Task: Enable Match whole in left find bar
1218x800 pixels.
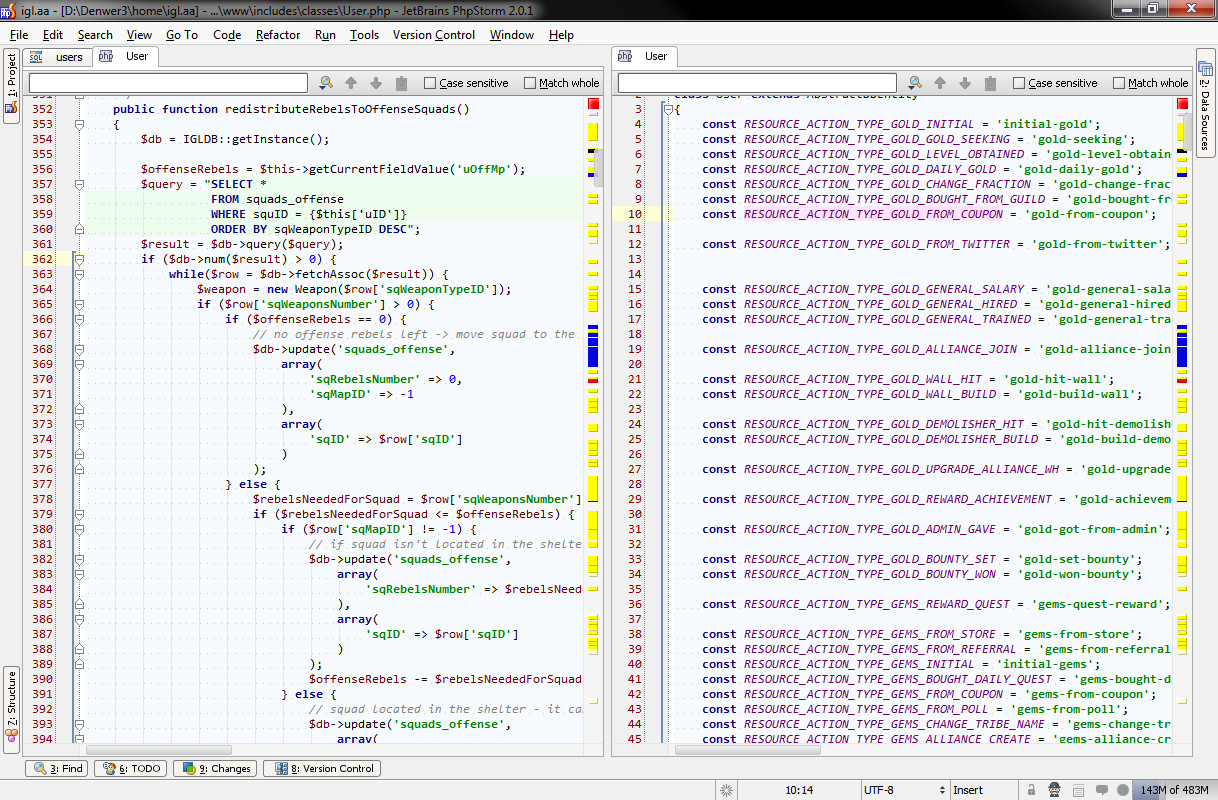Action: pos(530,83)
